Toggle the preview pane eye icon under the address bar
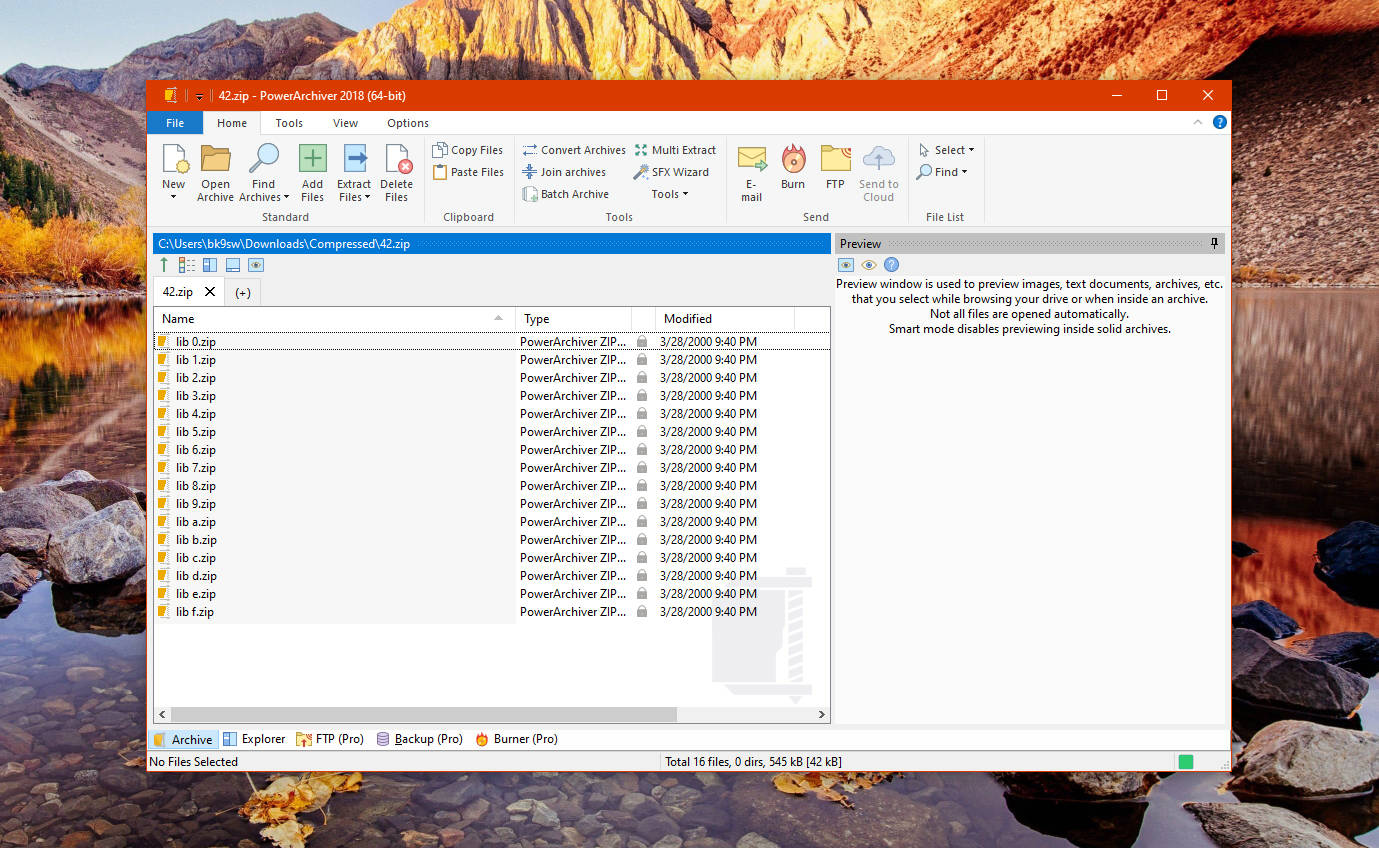 (x=256, y=265)
